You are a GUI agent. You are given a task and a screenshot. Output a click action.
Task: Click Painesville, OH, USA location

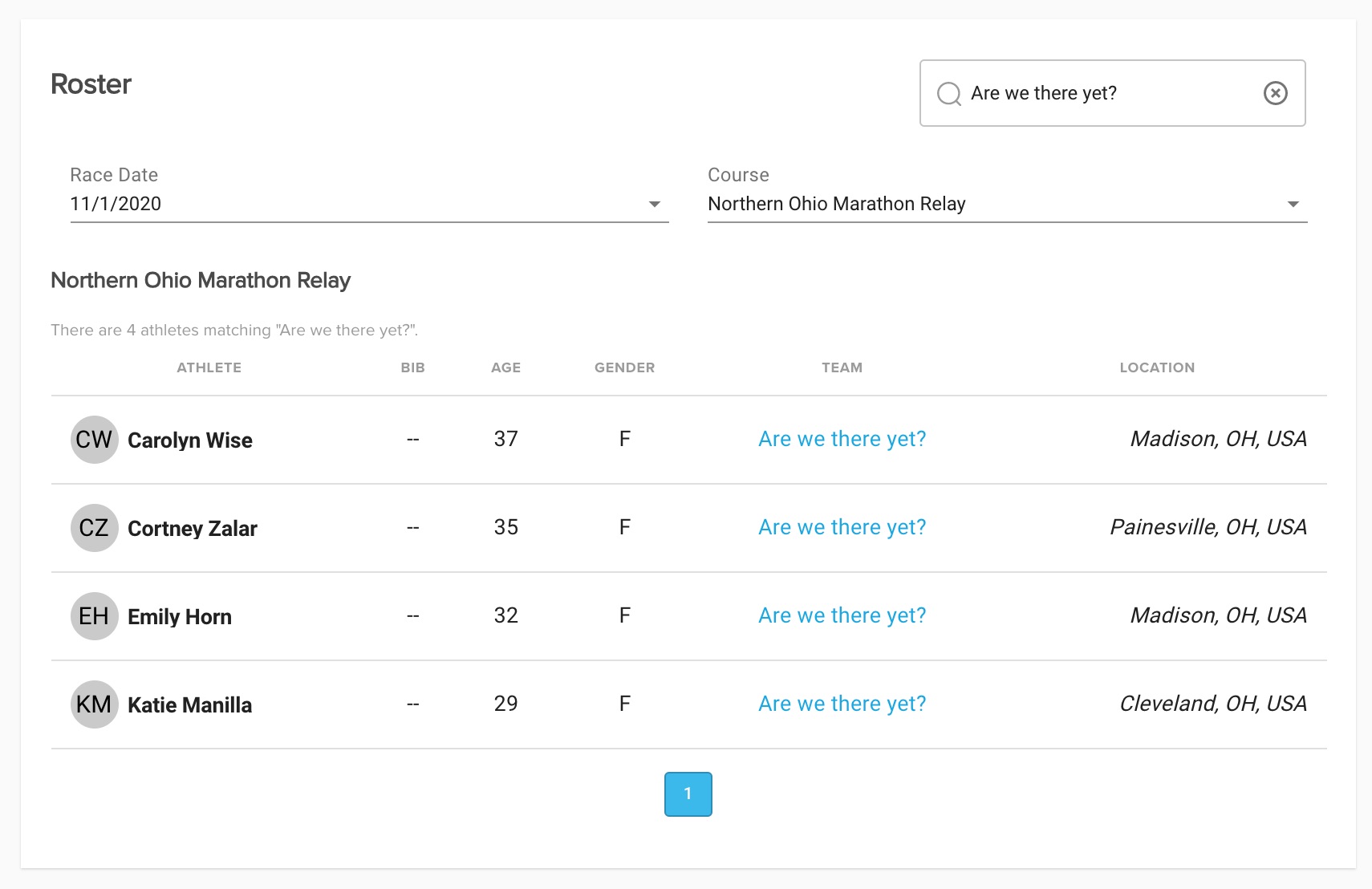click(1208, 527)
